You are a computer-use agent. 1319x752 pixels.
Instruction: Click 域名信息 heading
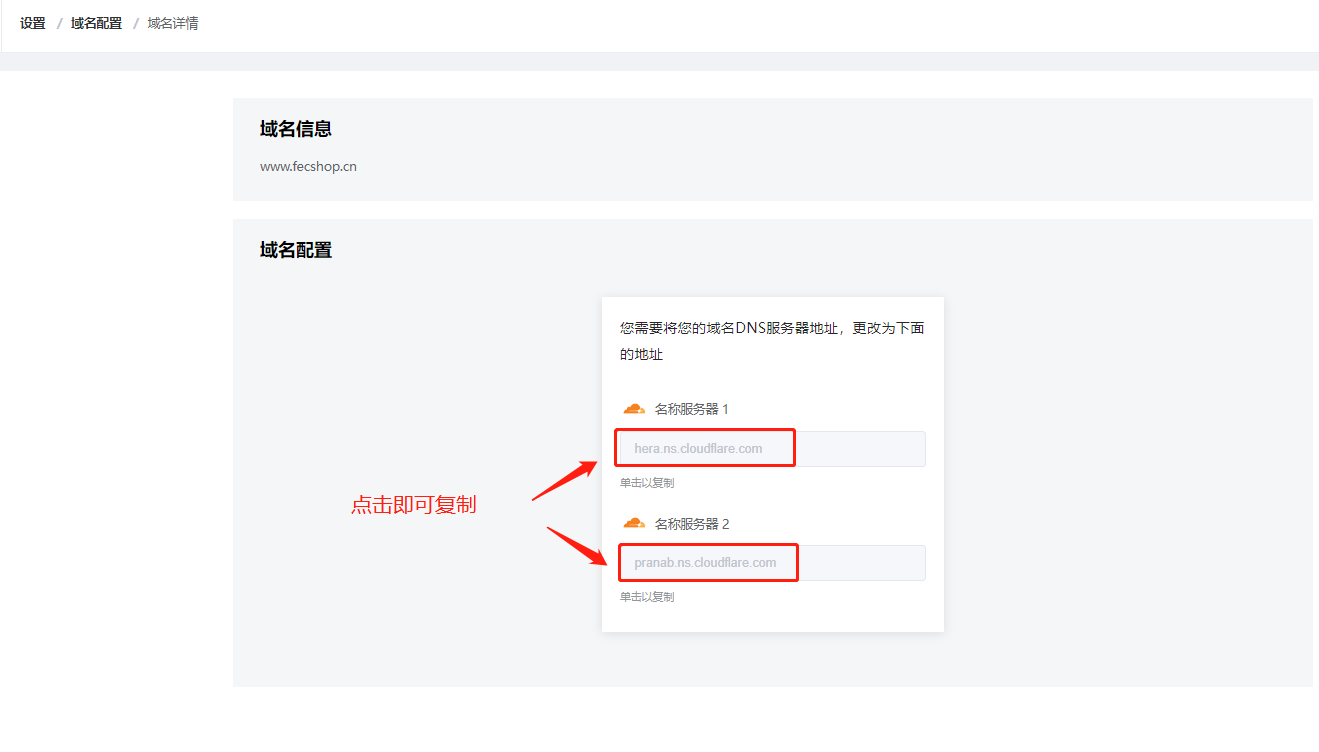pyautogui.click(x=296, y=129)
